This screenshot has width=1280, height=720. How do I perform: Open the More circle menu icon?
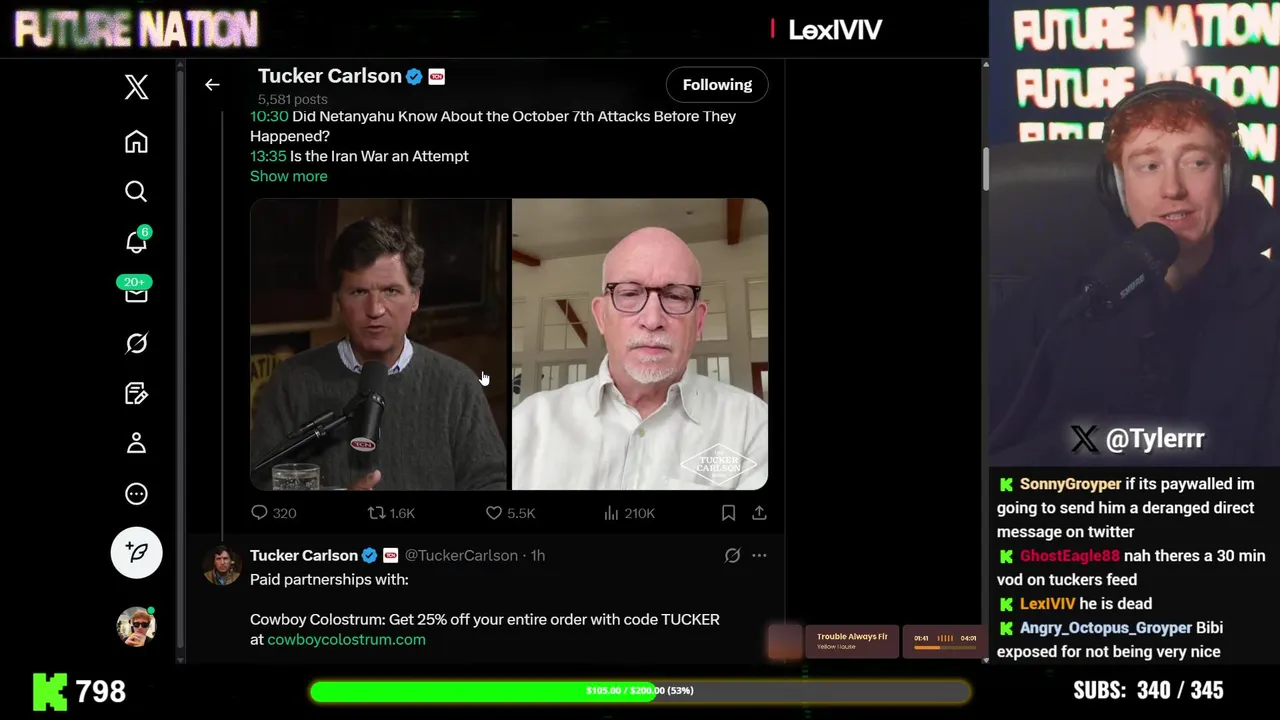pos(136,494)
